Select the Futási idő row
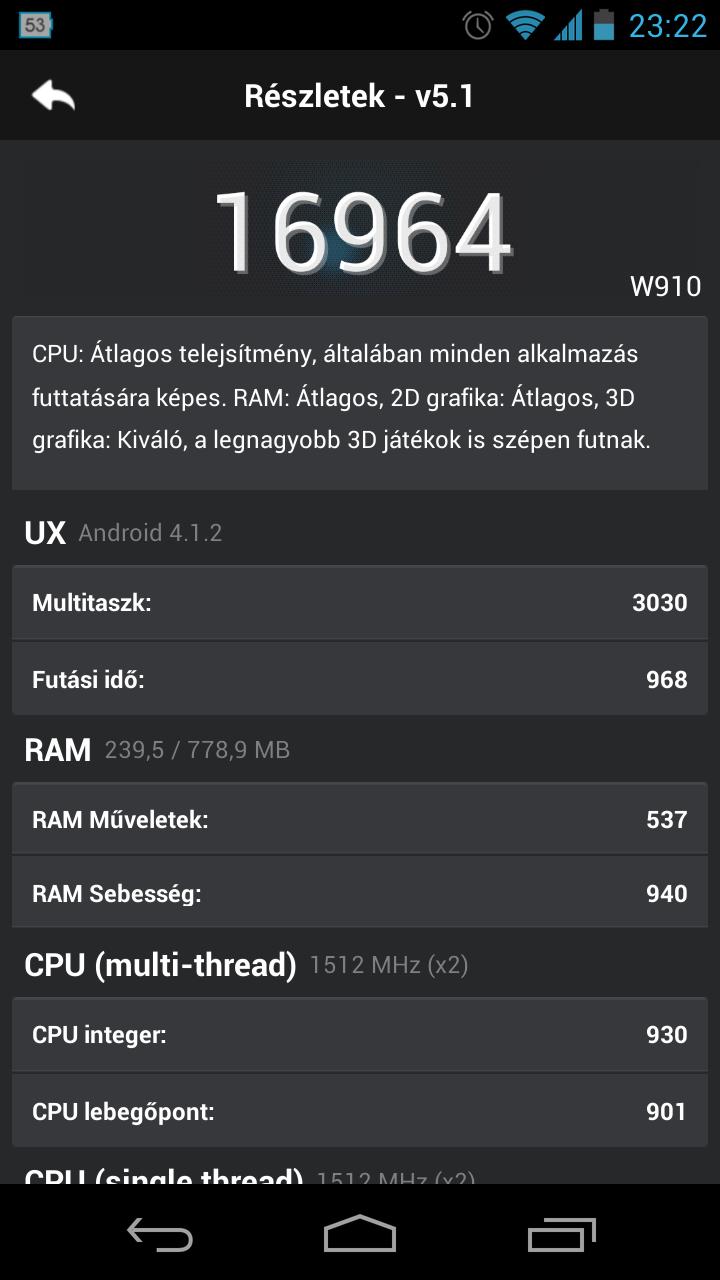Screen dimensions: 720x1280 click(360, 679)
